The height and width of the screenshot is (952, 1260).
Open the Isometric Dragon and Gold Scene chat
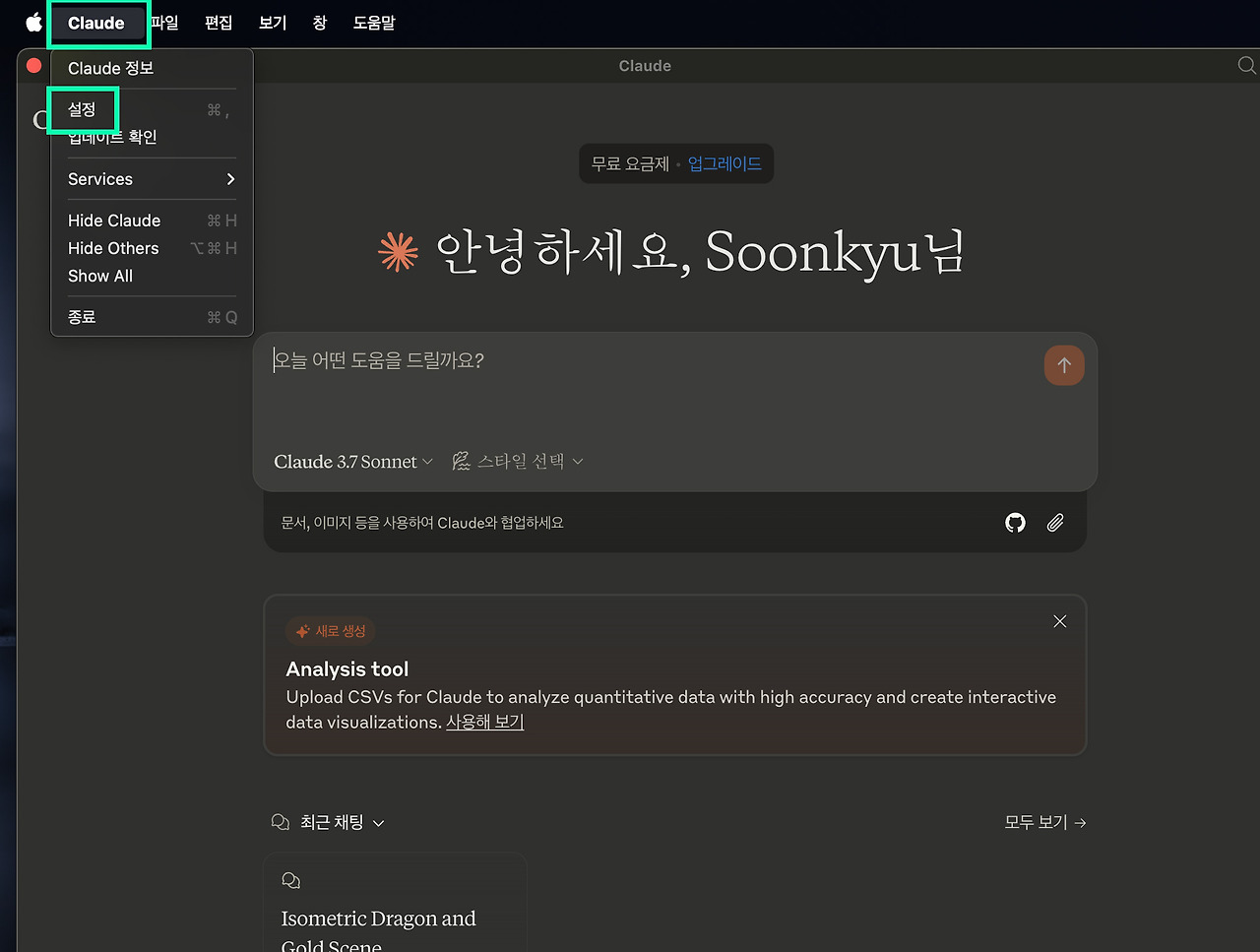click(395, 904)
